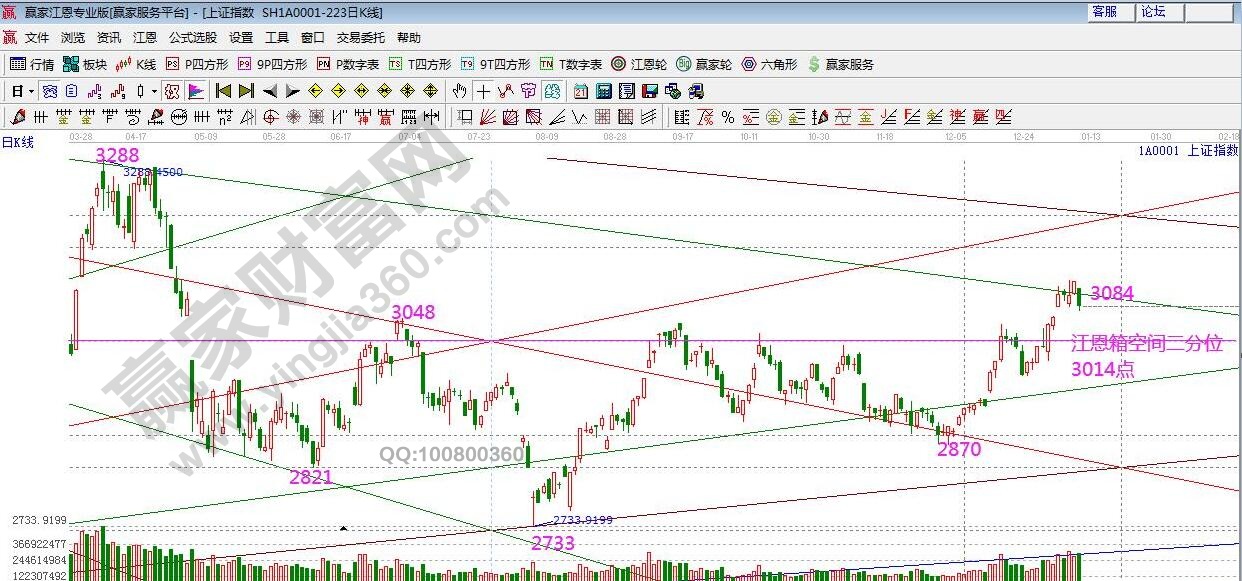This screenshot has width=1242, height=581.
Task: Click the percent sign drawing tool
Action: pos(727,117)
